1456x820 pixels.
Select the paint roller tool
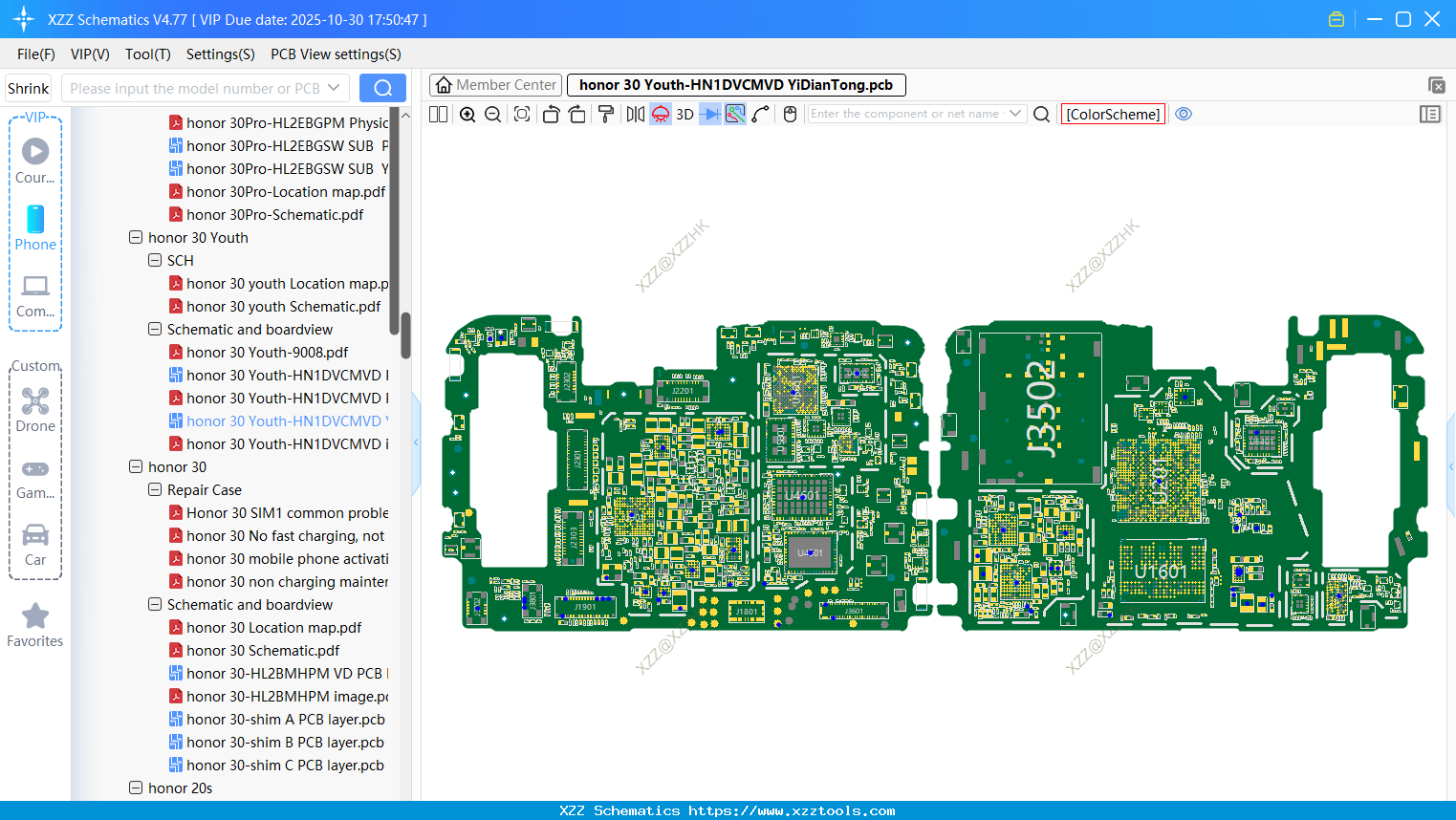(606, 114)
